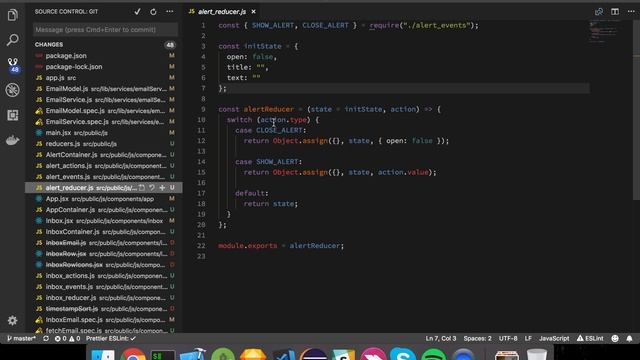
Task: Change file encoding via UTF-8
Action: point(508,338)
